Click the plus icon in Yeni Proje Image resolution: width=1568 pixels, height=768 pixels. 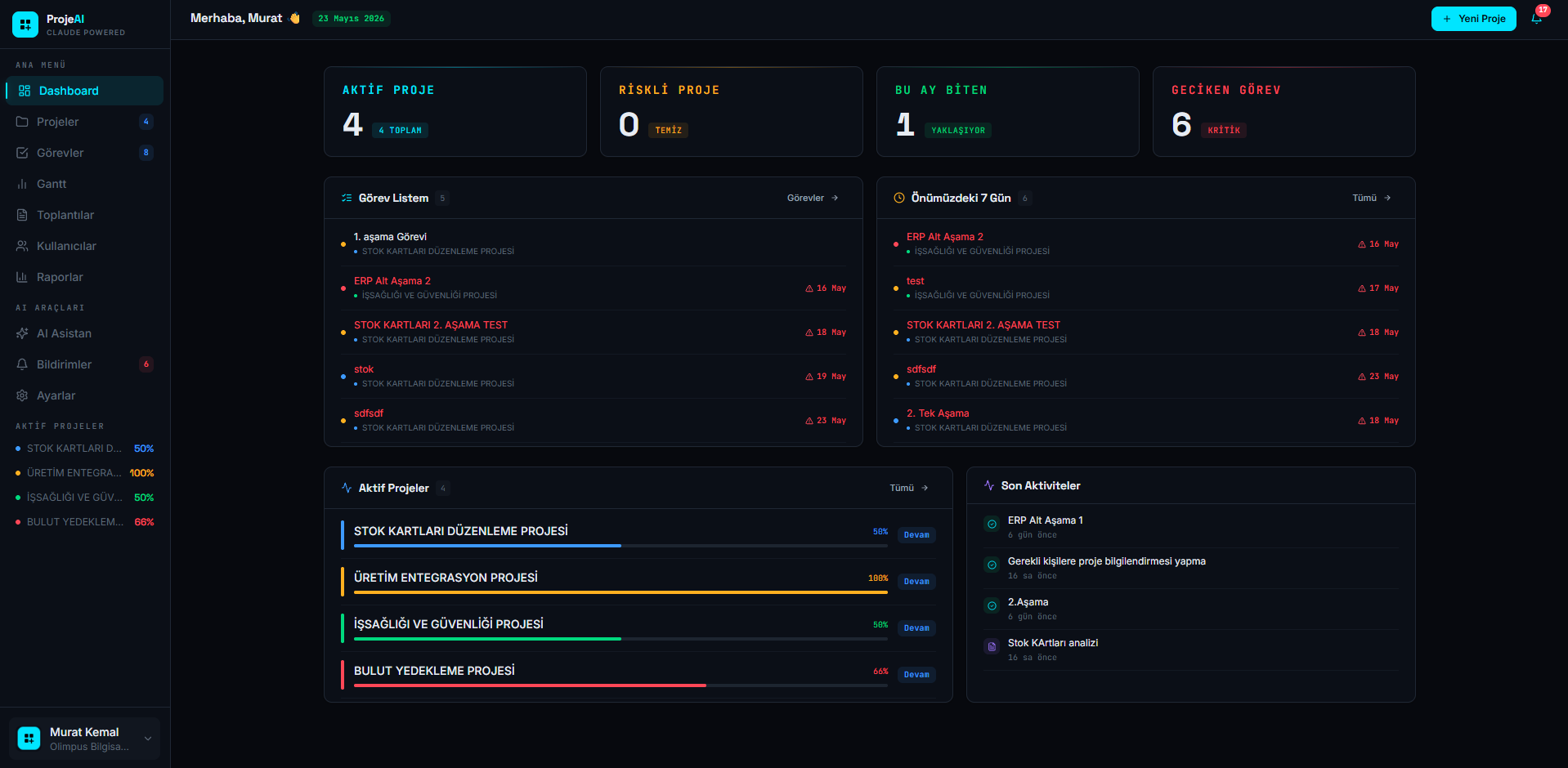(1447, 19)
